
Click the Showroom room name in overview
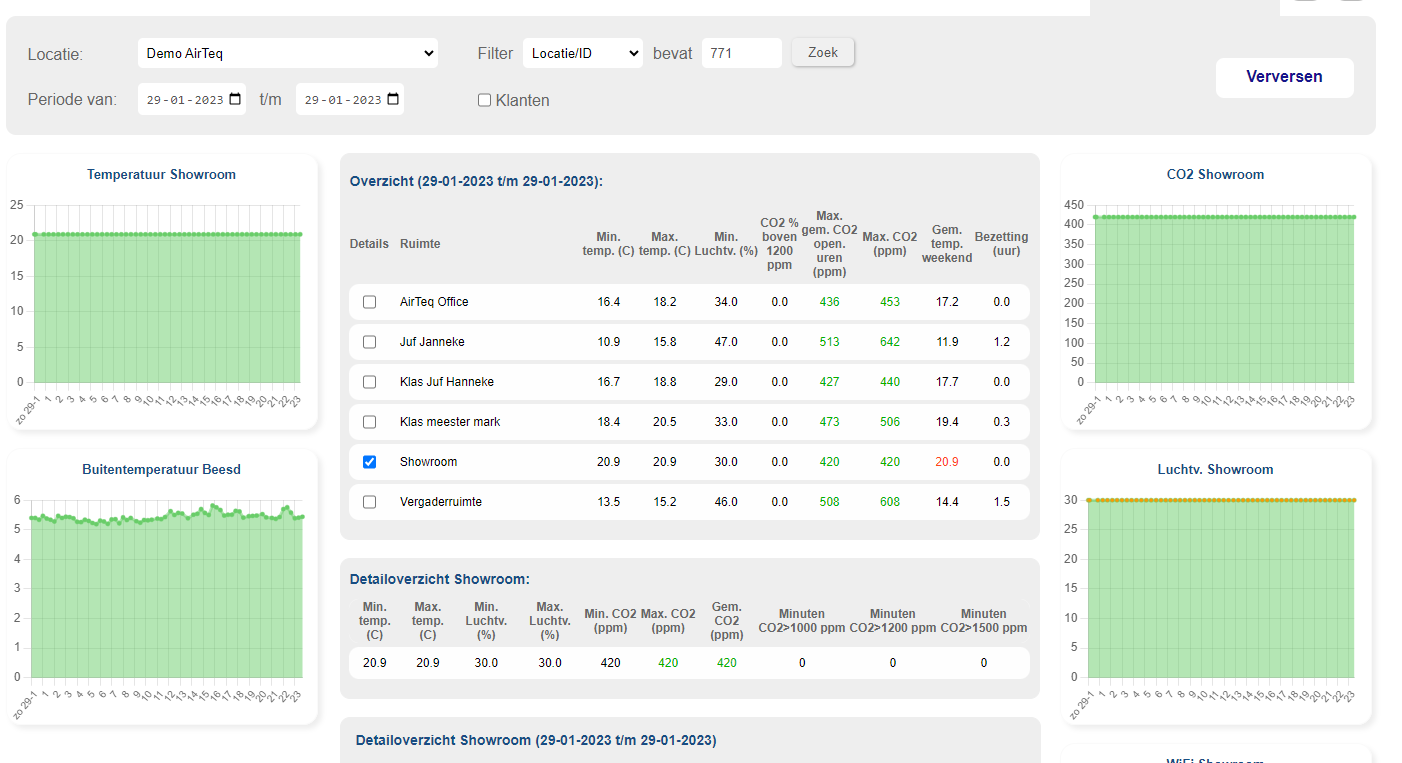428,462
